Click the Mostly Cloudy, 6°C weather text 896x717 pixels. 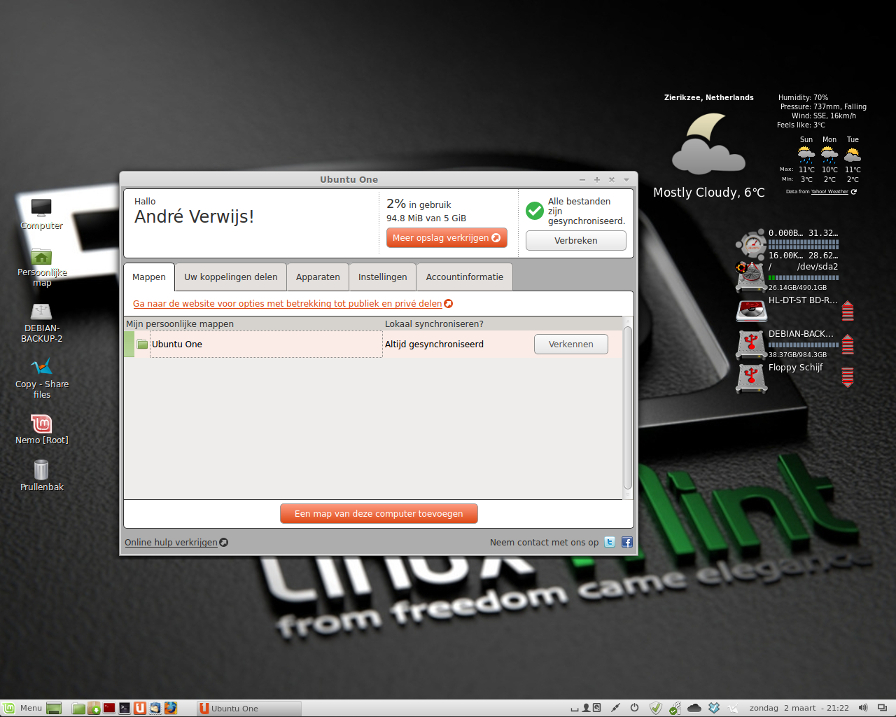709,193
